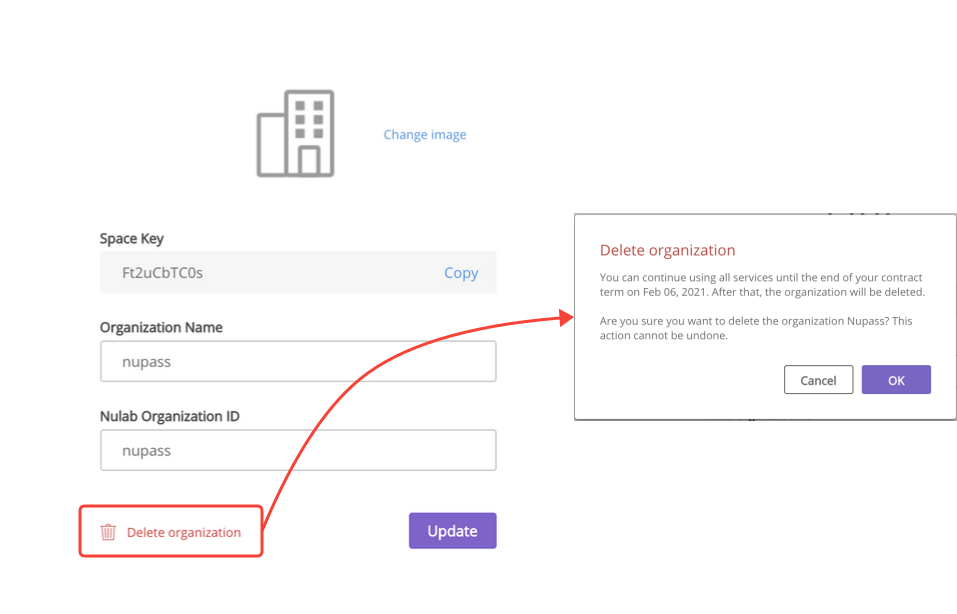Click the Delete organization dialog heading
The width and height of the screenshot is (957, 614).
pos(667,250)
